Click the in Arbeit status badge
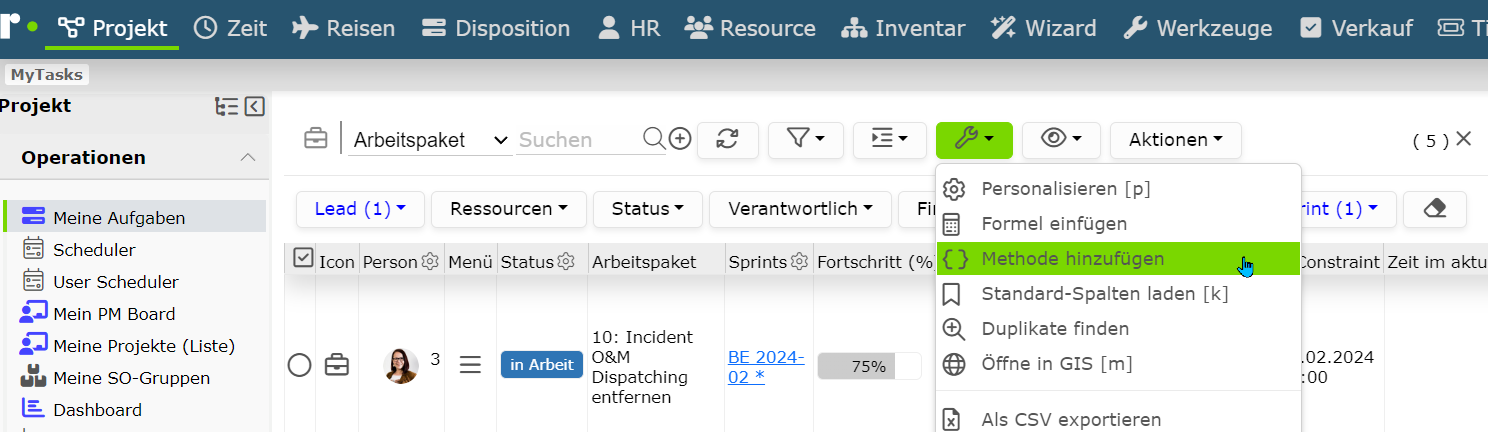Screen dimensions: 1488x432 click(x=542, y=365)
